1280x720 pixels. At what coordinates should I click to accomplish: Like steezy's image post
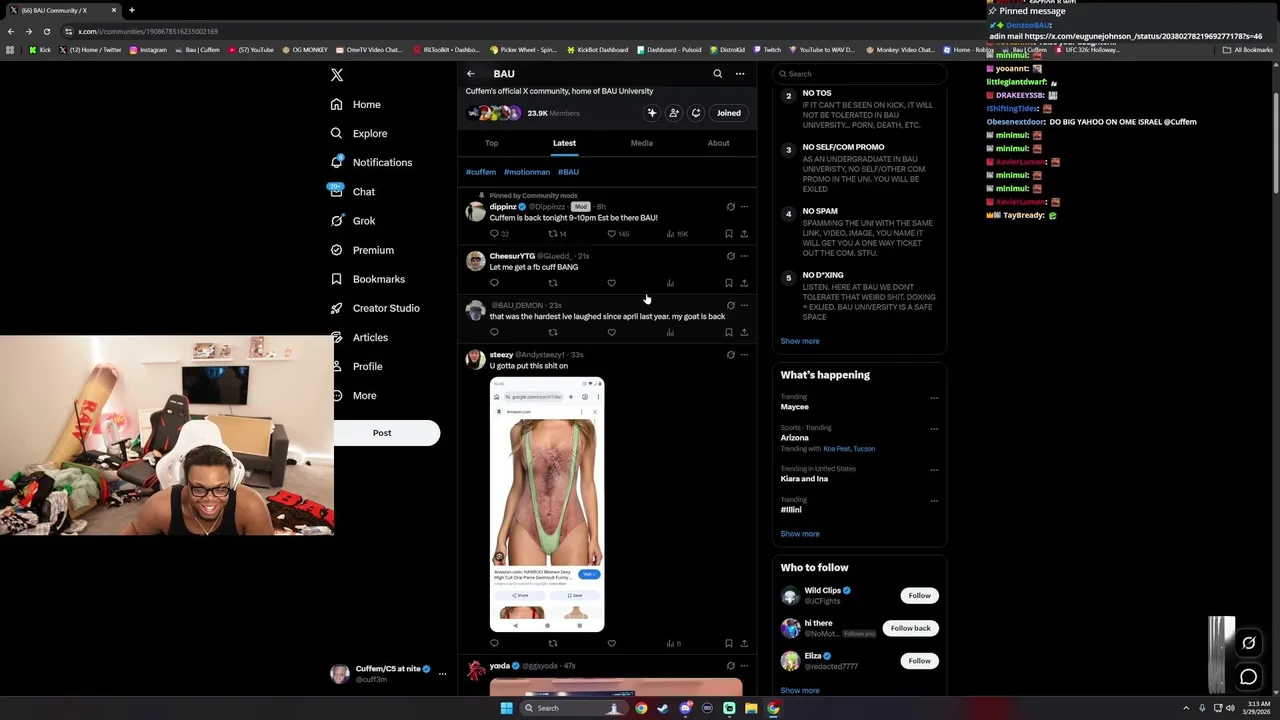click(612, 643)
